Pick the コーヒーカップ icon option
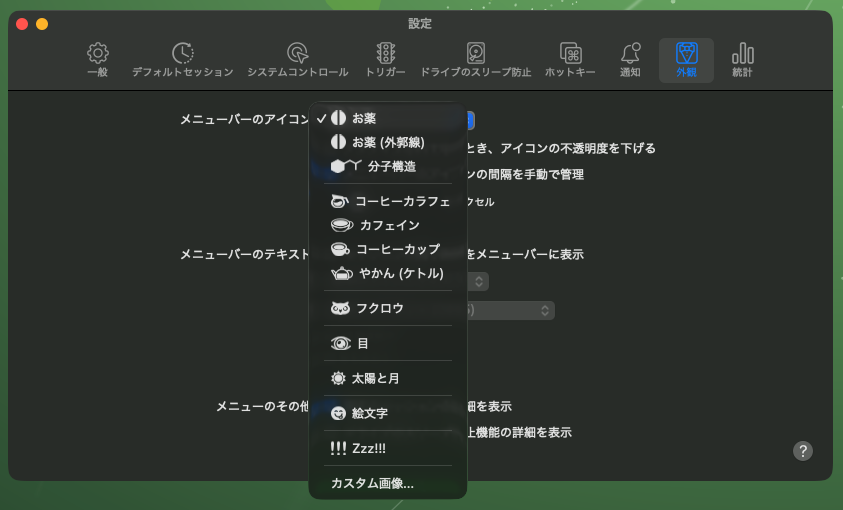 [x=388, y=249]
